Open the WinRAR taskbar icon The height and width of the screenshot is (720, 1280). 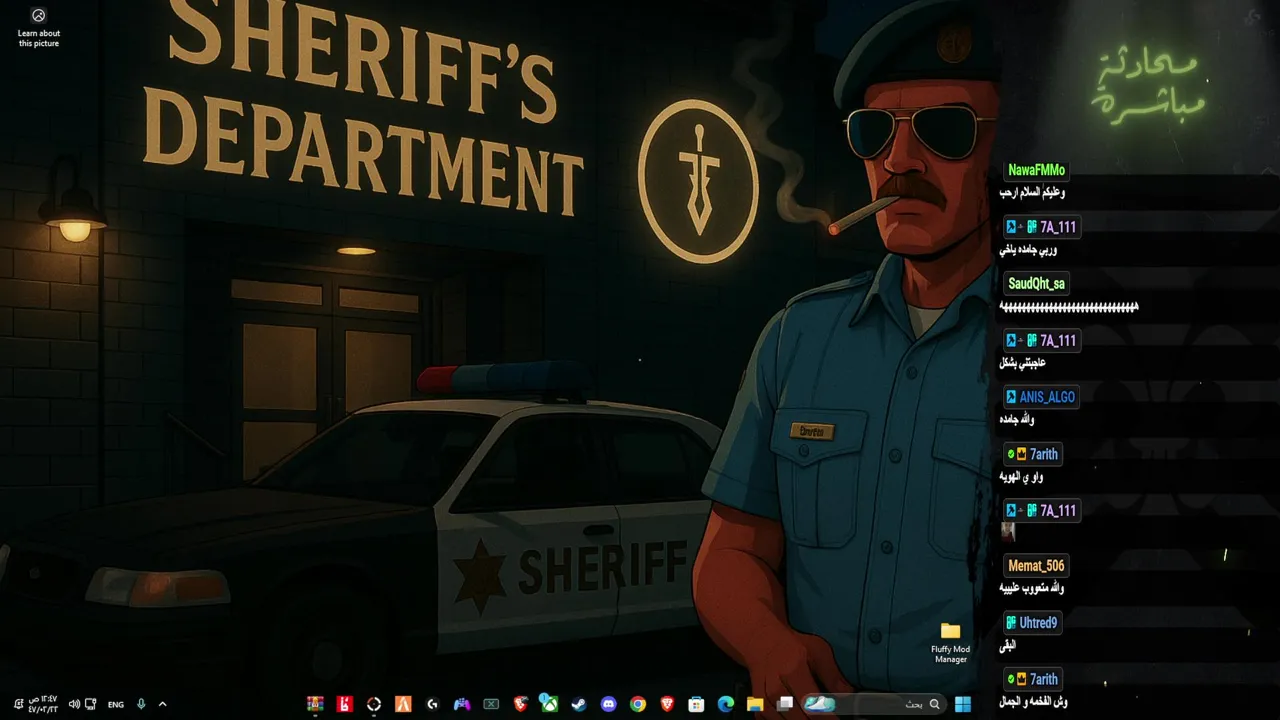(316, 704)
